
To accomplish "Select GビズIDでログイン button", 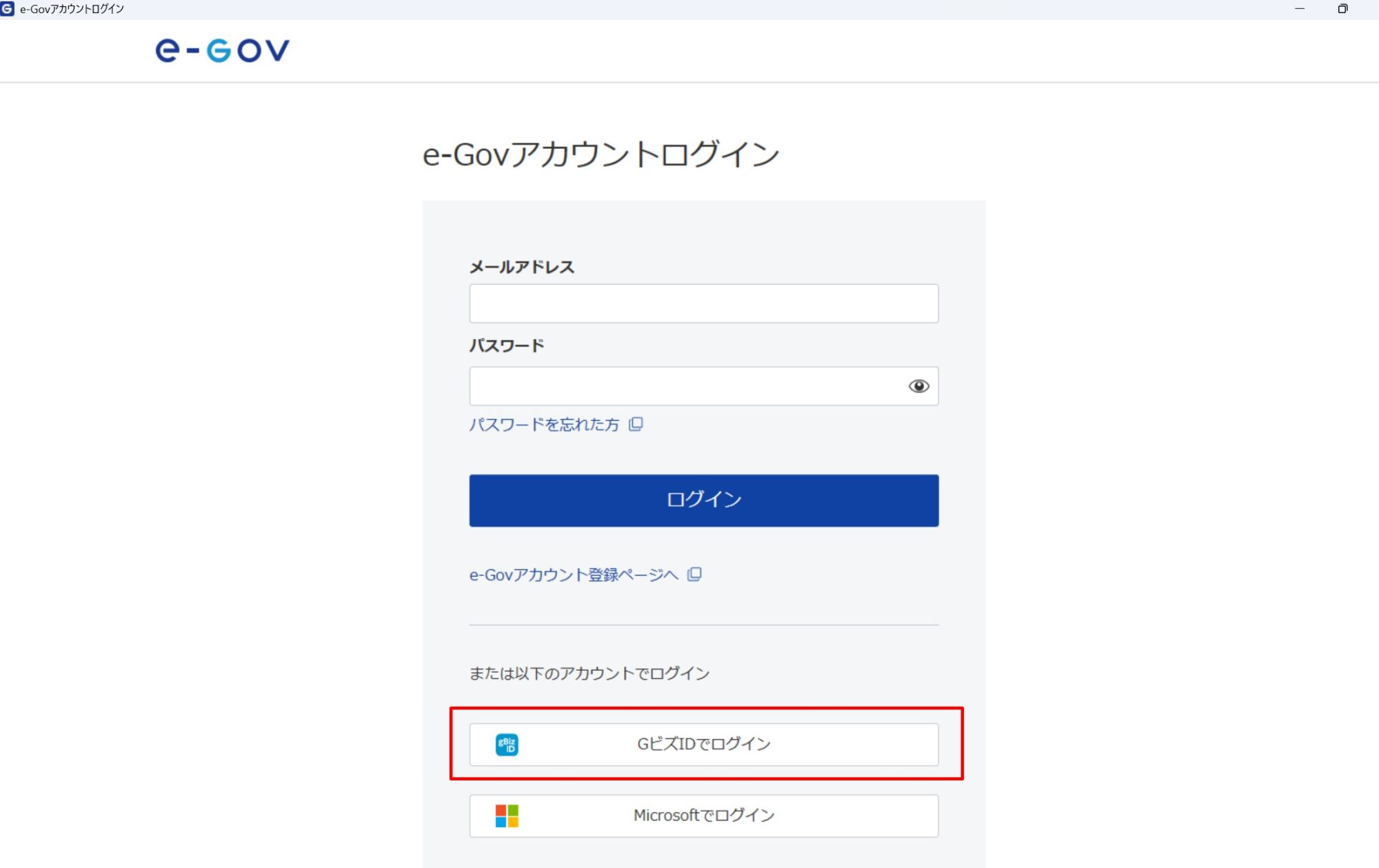I will coord(703,745).
